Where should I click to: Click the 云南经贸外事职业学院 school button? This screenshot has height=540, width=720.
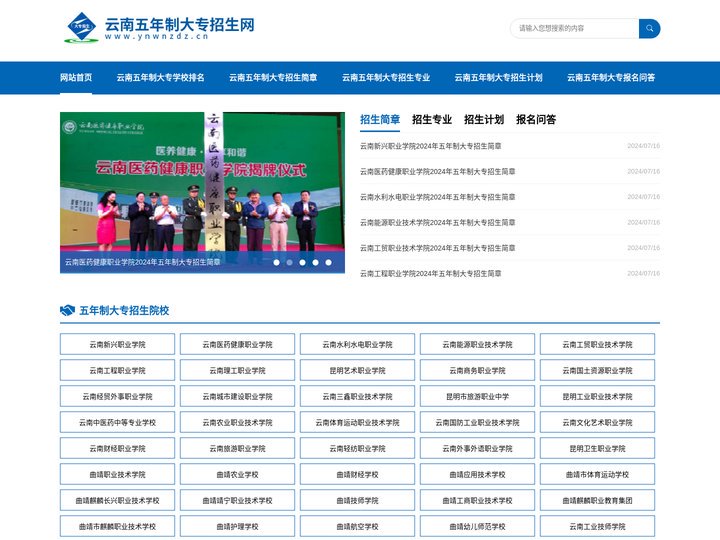click(x=118, y=396)
